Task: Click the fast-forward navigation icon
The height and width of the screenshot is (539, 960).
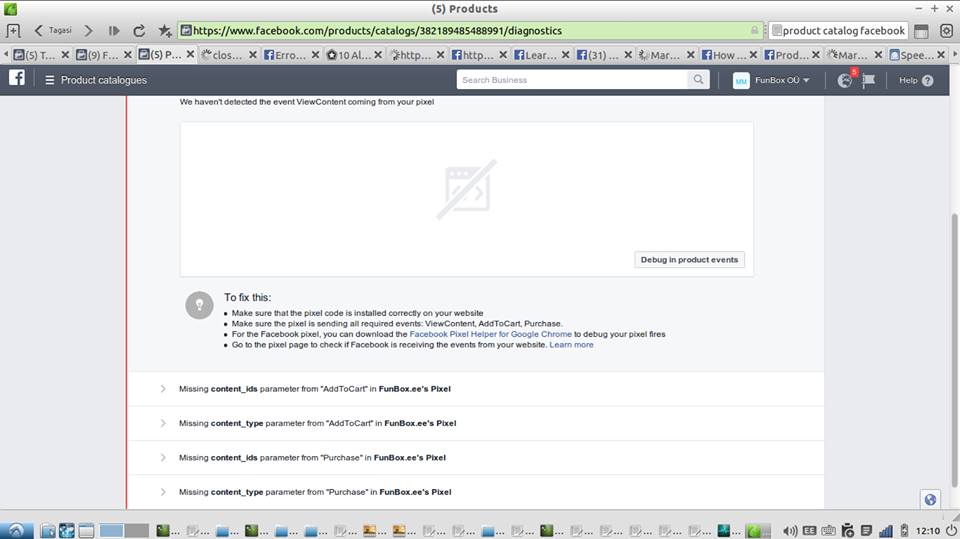Action: (114, 31)
